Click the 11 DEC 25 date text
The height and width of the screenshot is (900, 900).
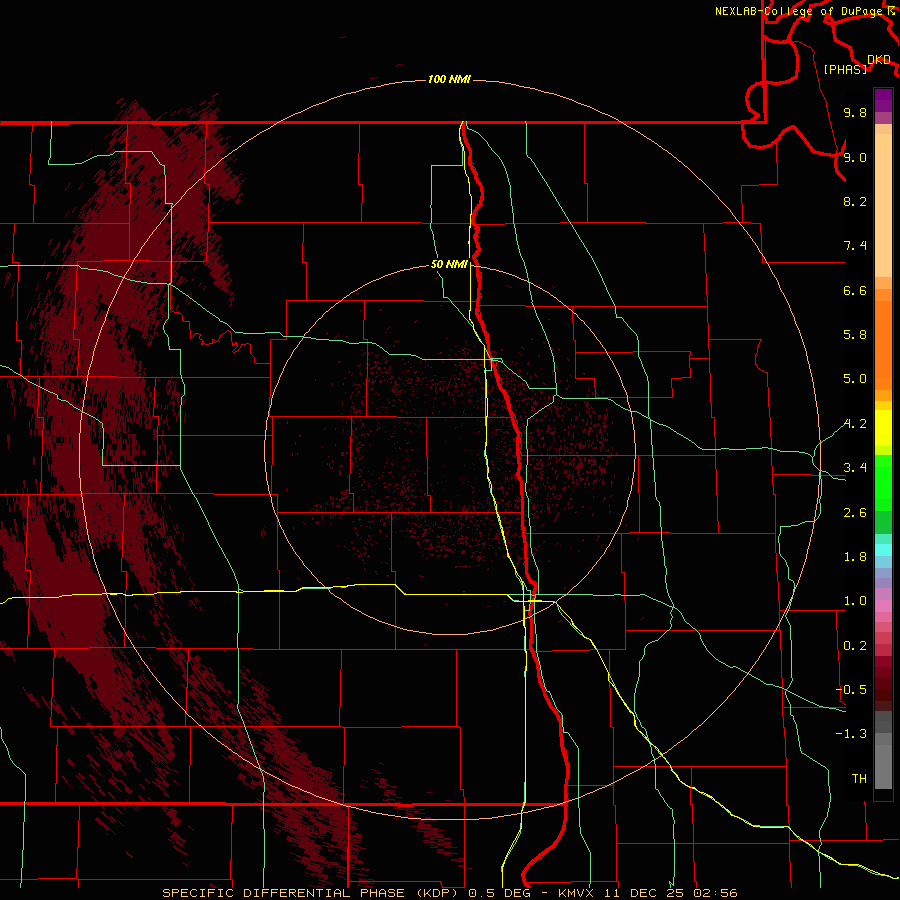point(643,893)
